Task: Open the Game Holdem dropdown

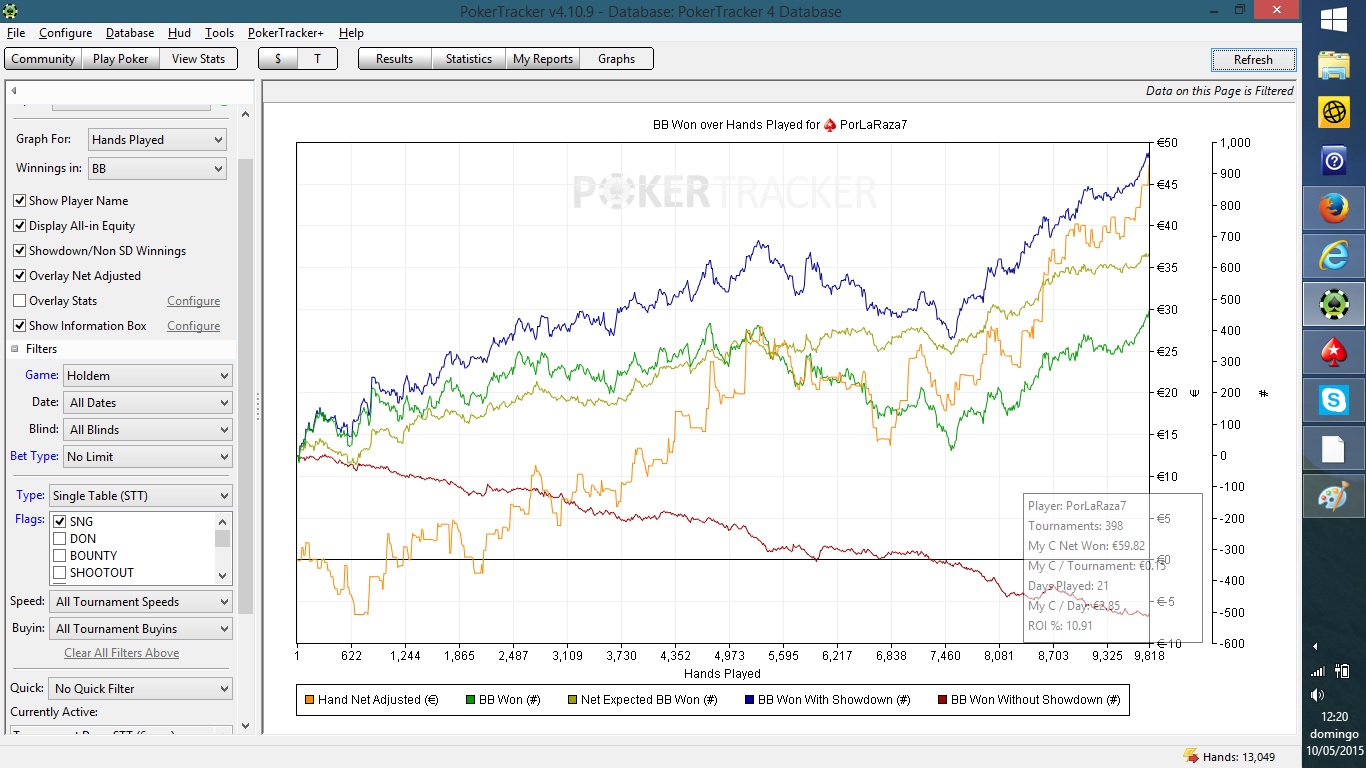Action: [x=148, y=376]
